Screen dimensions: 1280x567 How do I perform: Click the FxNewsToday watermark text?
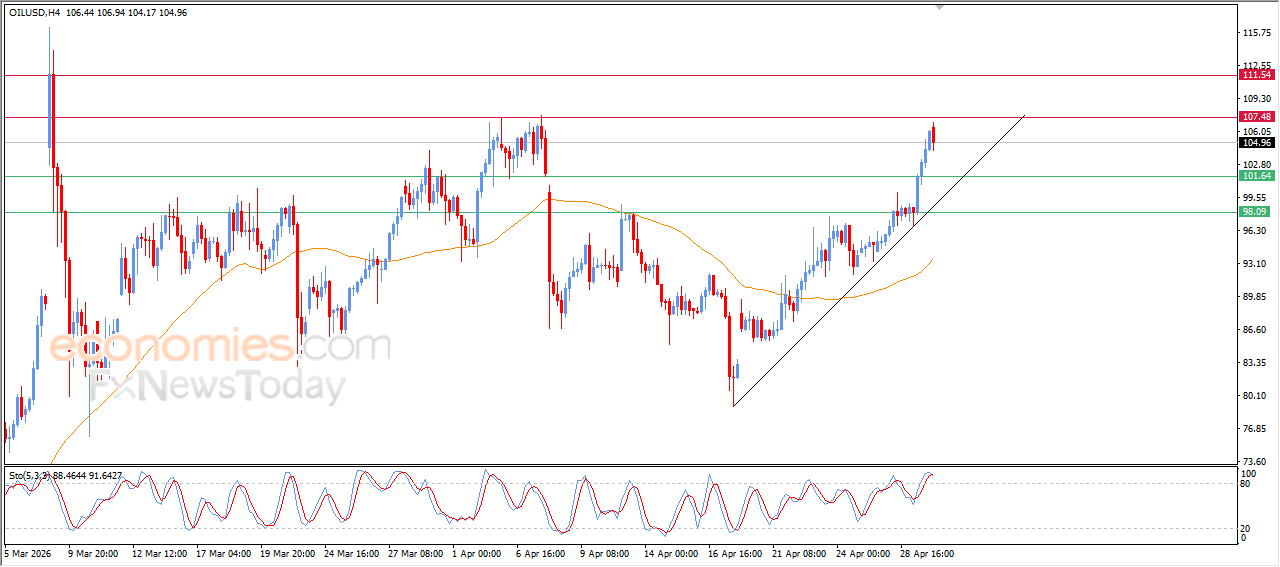[x=218, y=386]
